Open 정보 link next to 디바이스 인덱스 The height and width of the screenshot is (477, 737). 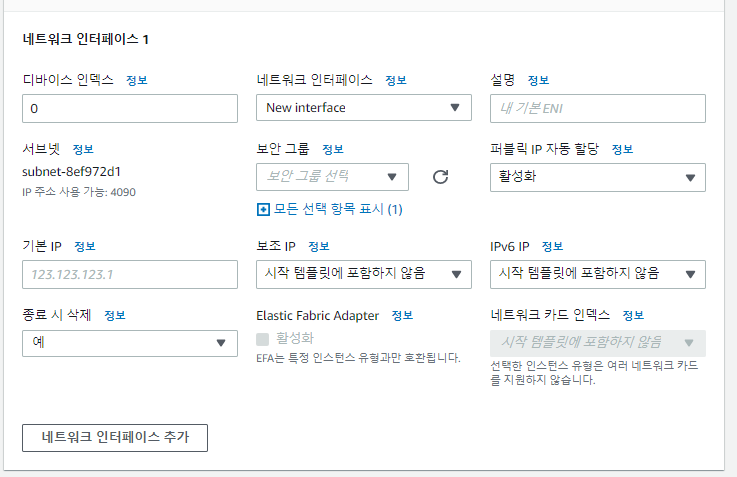[137, 80]
